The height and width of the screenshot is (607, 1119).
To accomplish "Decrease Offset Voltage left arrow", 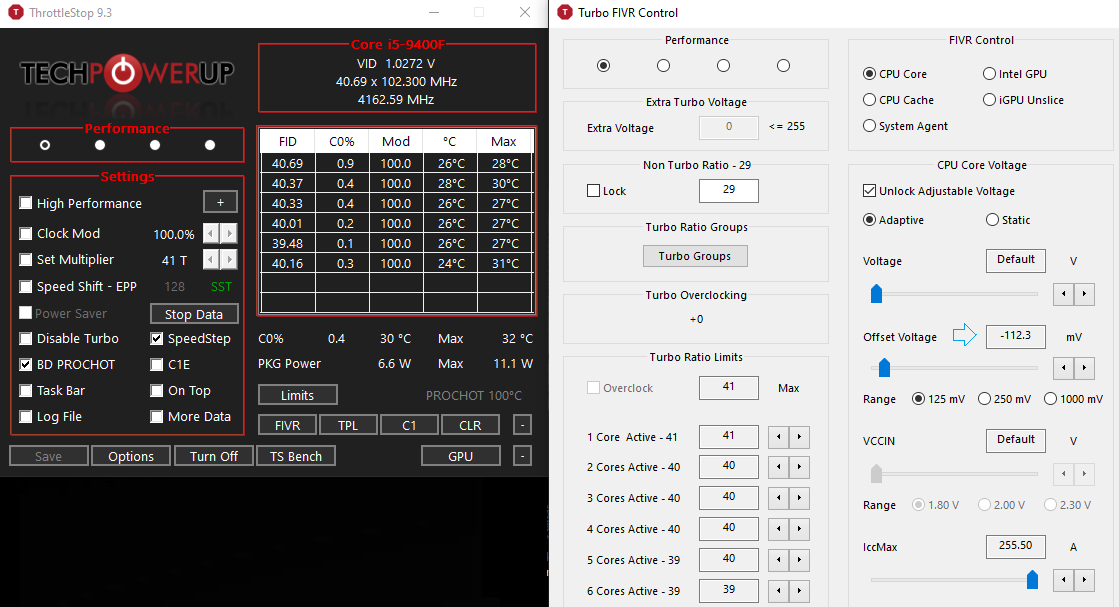I will 1064,367.
